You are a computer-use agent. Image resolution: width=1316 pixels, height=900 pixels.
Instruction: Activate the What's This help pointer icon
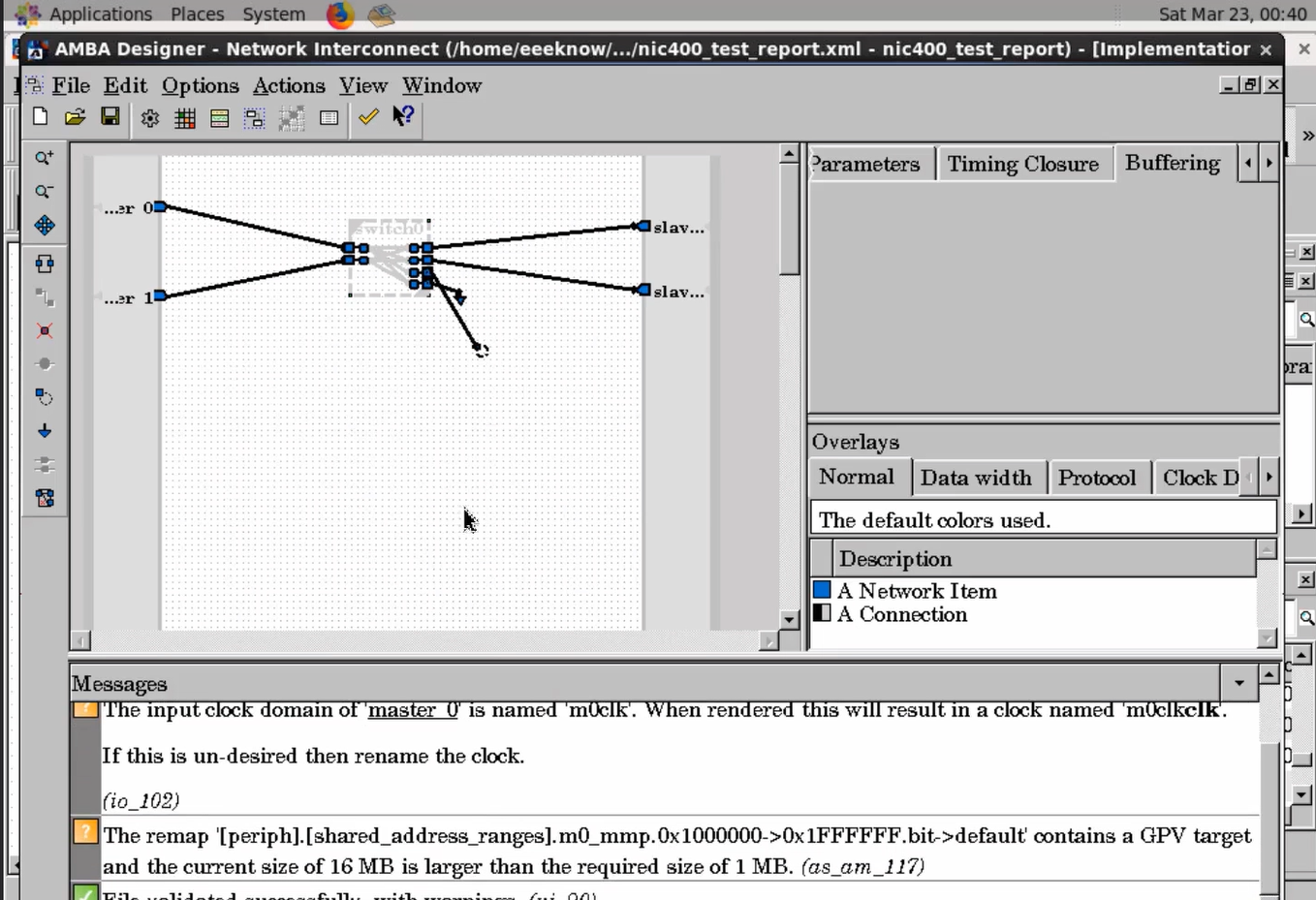click(x=403, y=116)
